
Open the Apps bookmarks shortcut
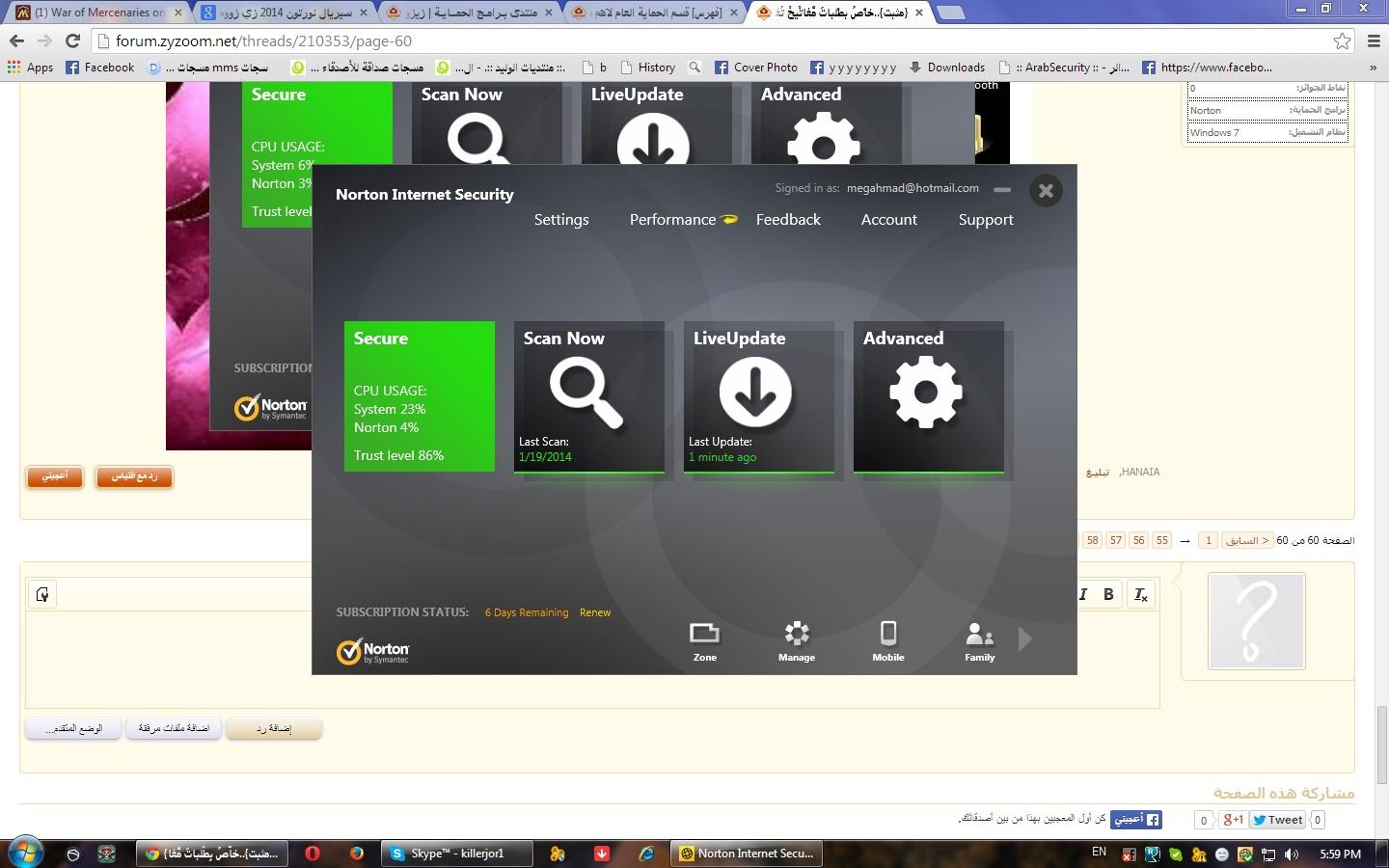click(x=30, y=68)
